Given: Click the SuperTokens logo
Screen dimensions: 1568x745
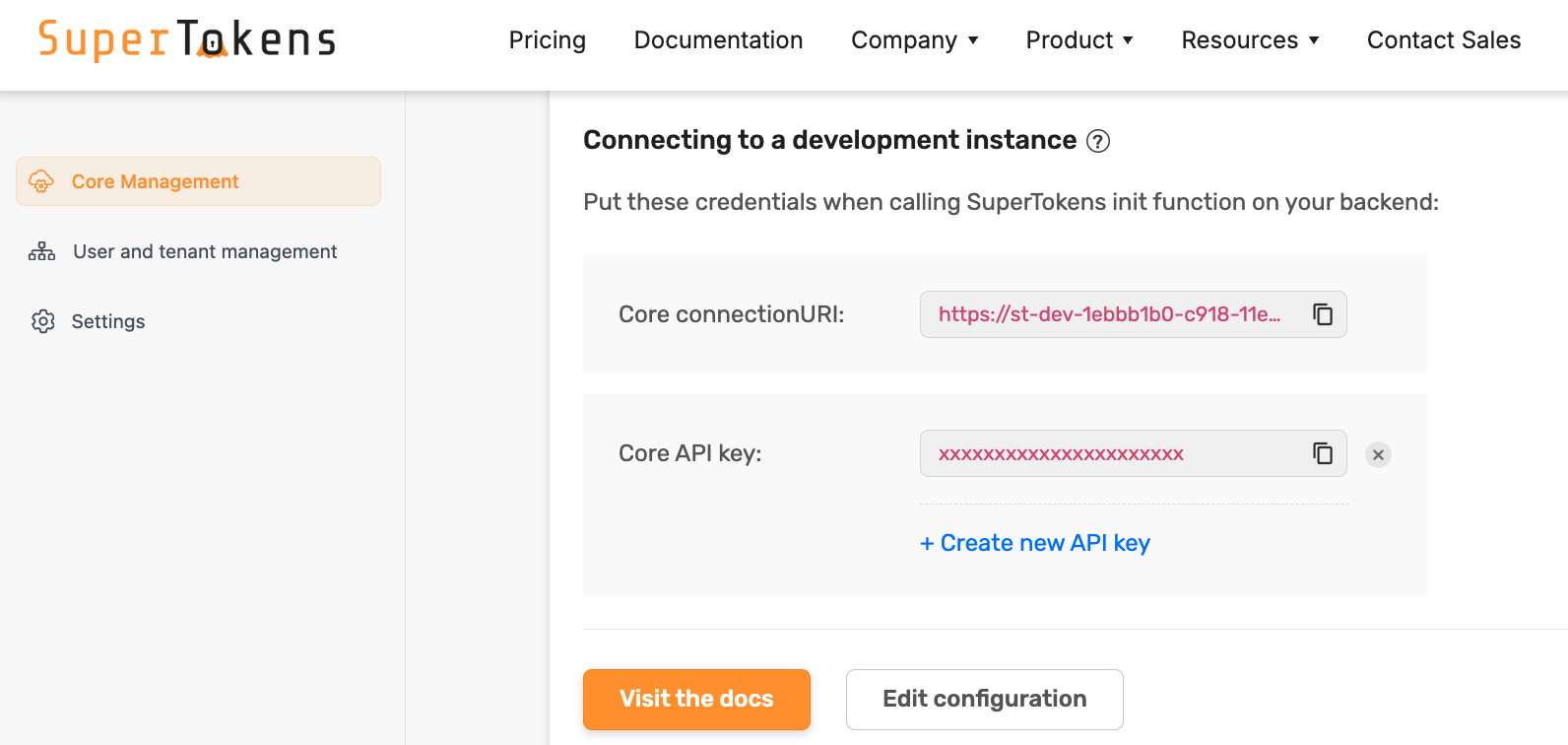Looking at the screenshot, I should pyautogui.click(x=187, y=40).
